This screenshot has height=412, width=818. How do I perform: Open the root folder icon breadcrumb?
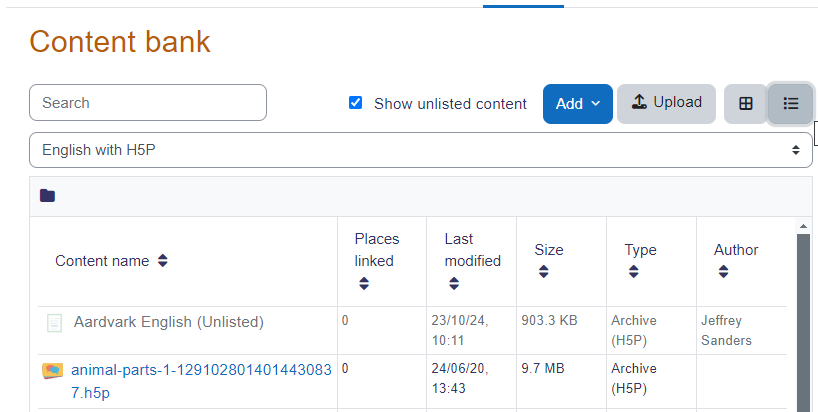click(47, 196)
